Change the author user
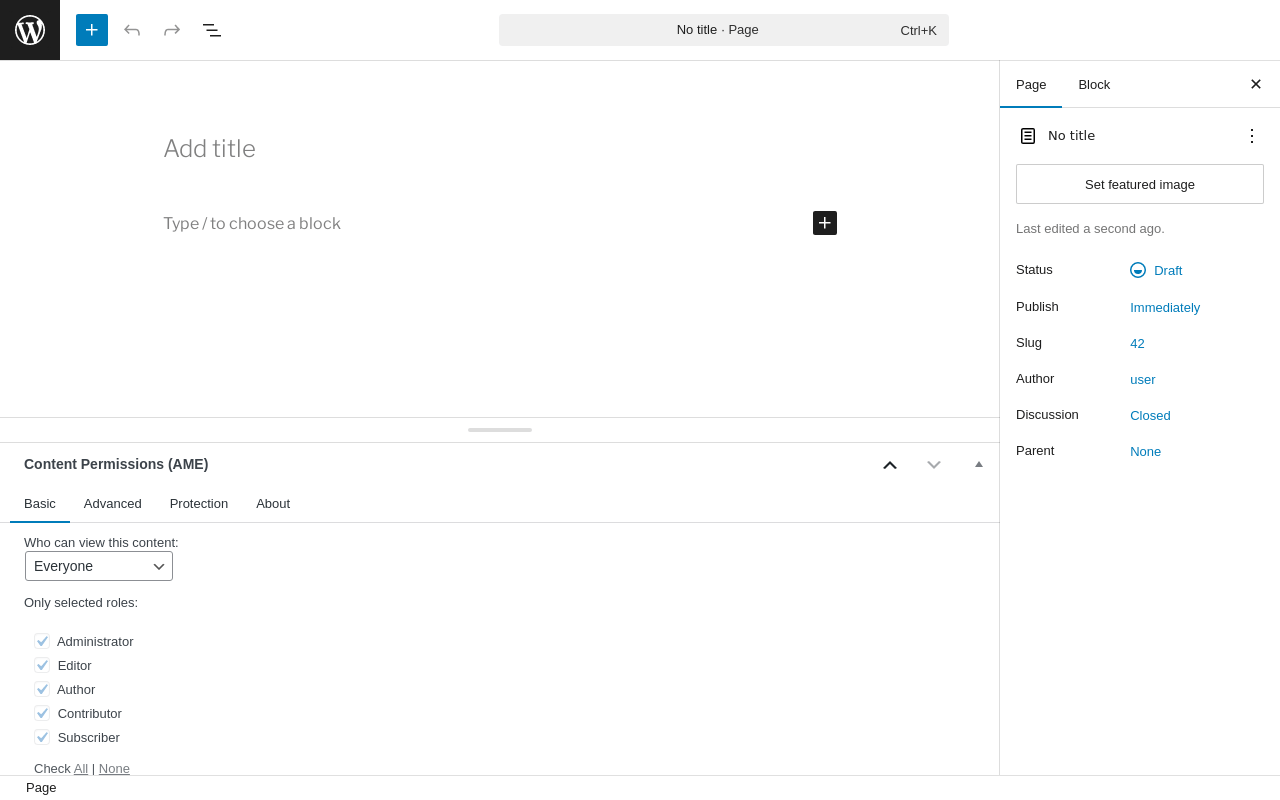1280x800 pixels. 1143,380
